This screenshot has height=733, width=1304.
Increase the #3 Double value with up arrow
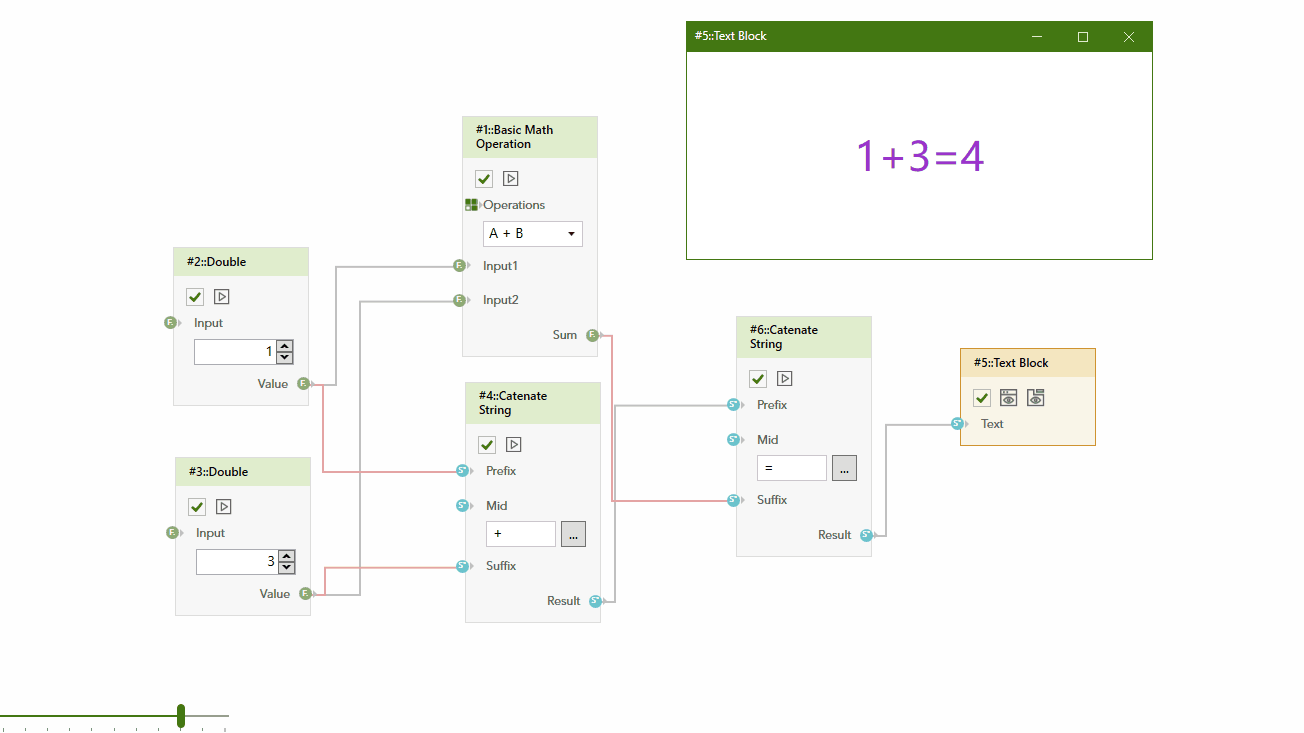point(287,556)
